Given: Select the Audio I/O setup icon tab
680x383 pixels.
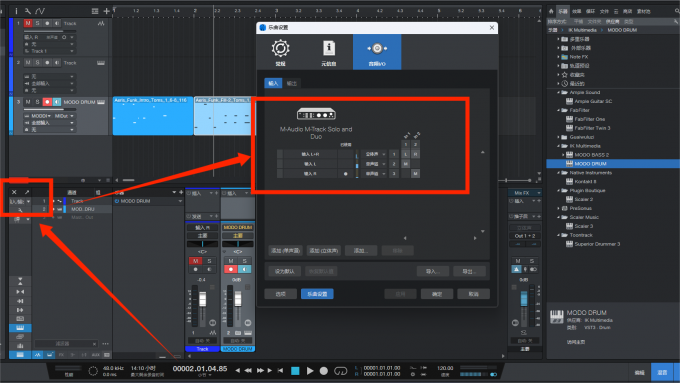Looking at the screenshot, I should point(377,52).
